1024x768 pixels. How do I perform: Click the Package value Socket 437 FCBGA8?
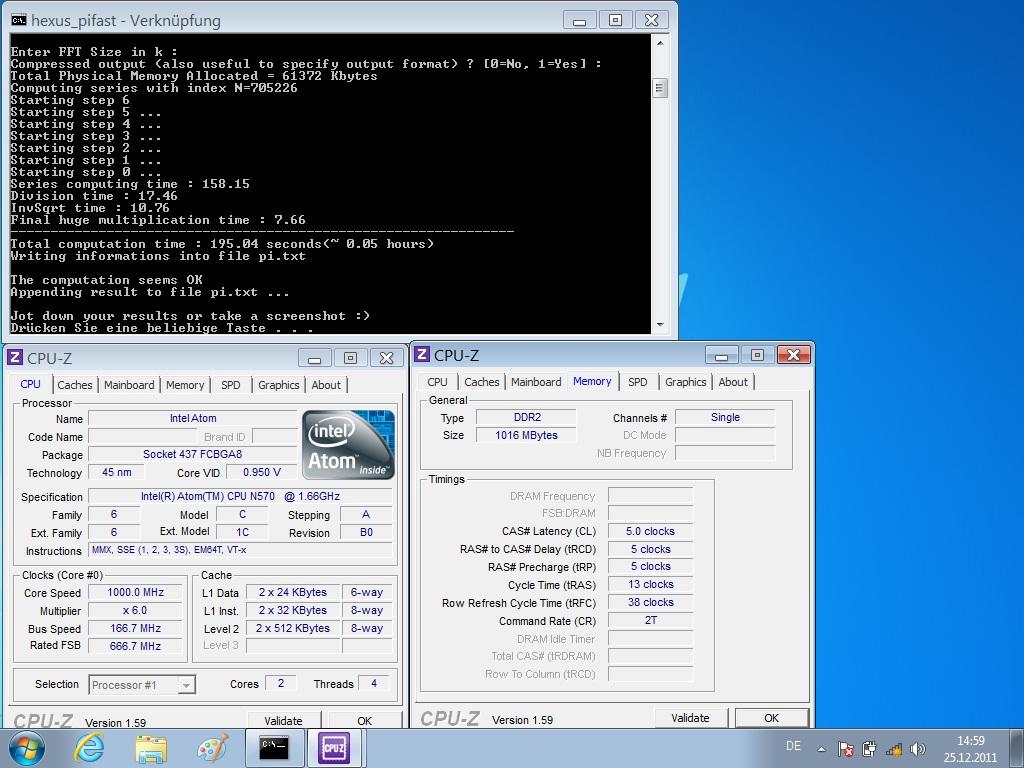(x=193, y=454)
